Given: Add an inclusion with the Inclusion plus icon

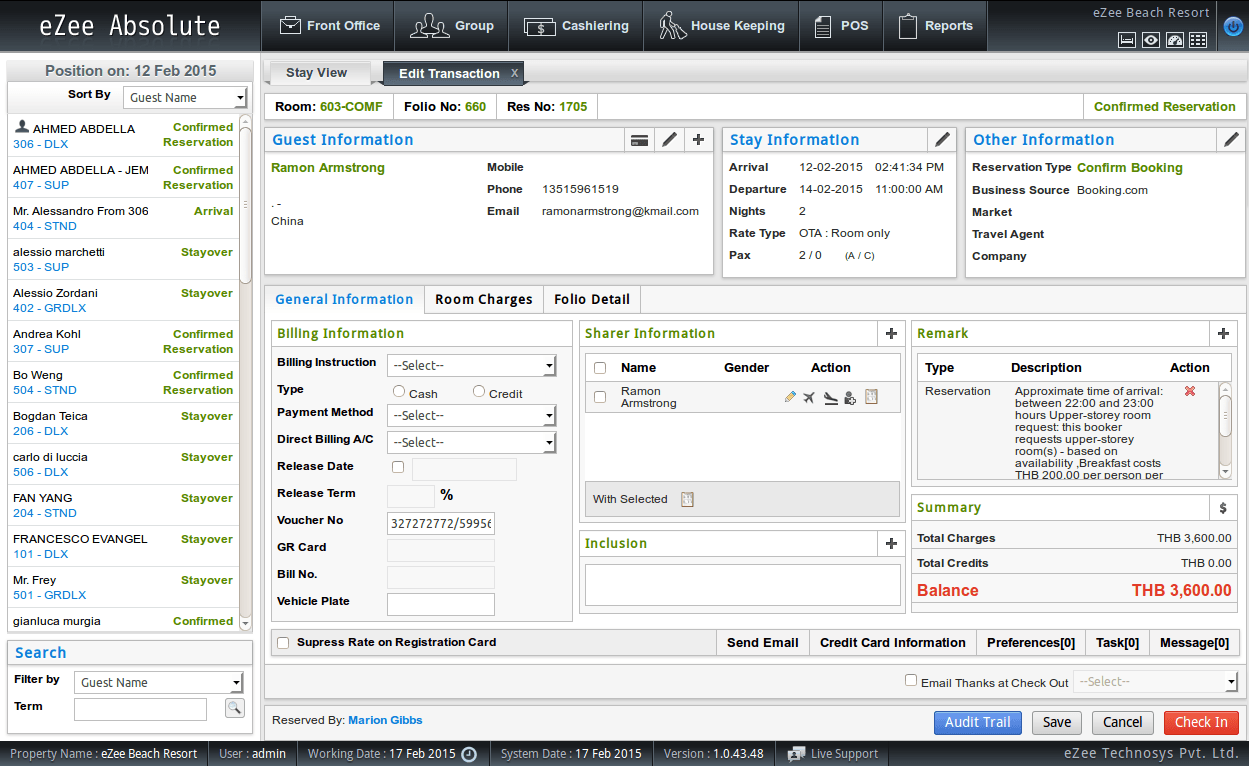Looking at the screenshot, I should [x=892, y=544].
